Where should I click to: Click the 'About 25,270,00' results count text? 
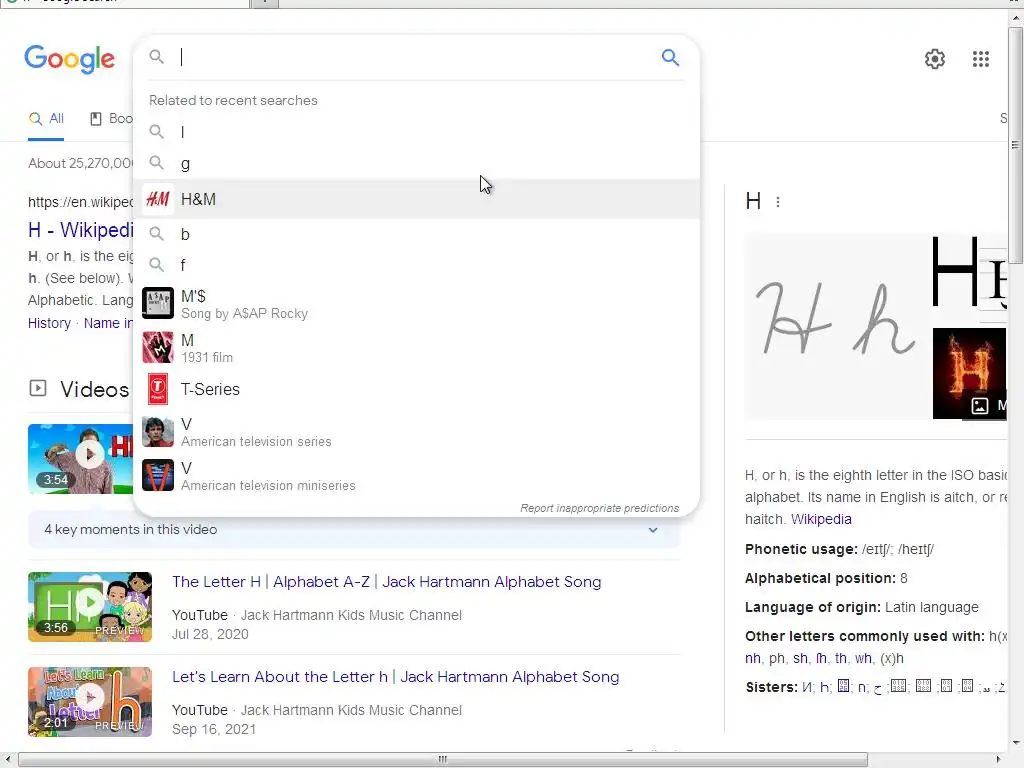pyautogui.click(x=80, y=163)
